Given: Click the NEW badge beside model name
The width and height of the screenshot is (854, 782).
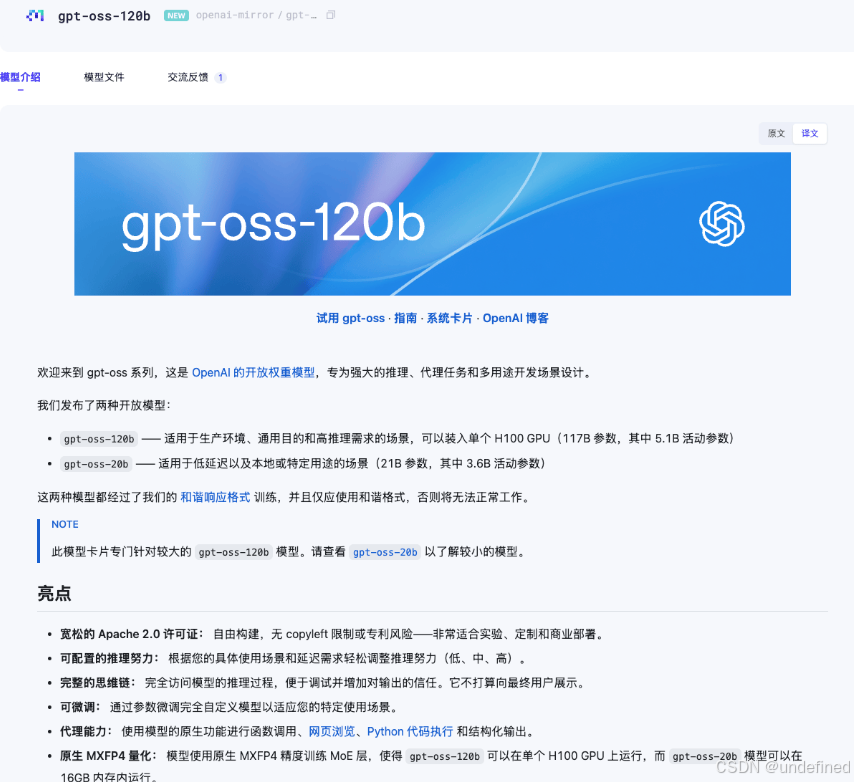Looking at the screenshot, I should [x=176, y=16].
